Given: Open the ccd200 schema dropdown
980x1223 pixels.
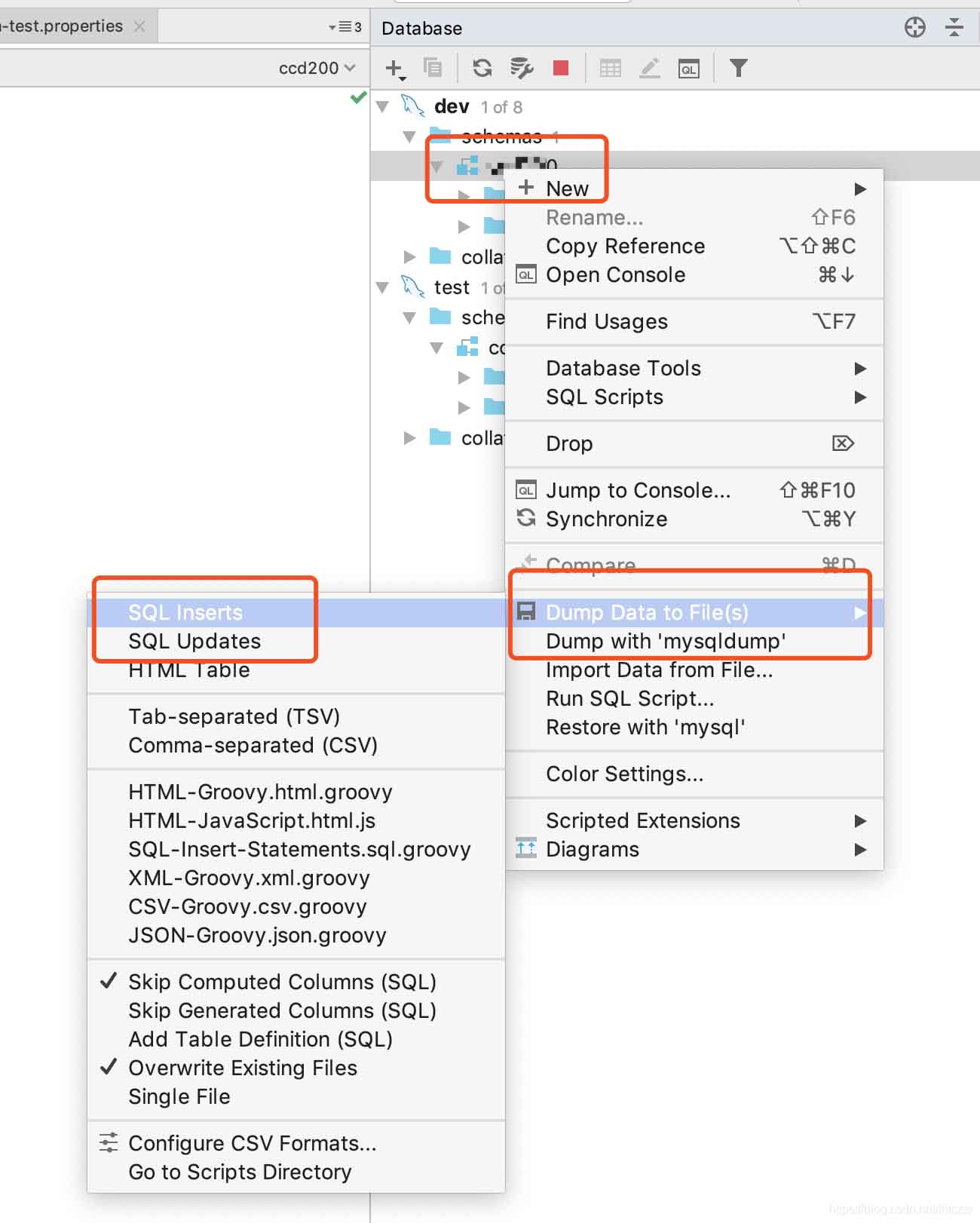Looking at the screenshot, I should [x=317, y=68].
